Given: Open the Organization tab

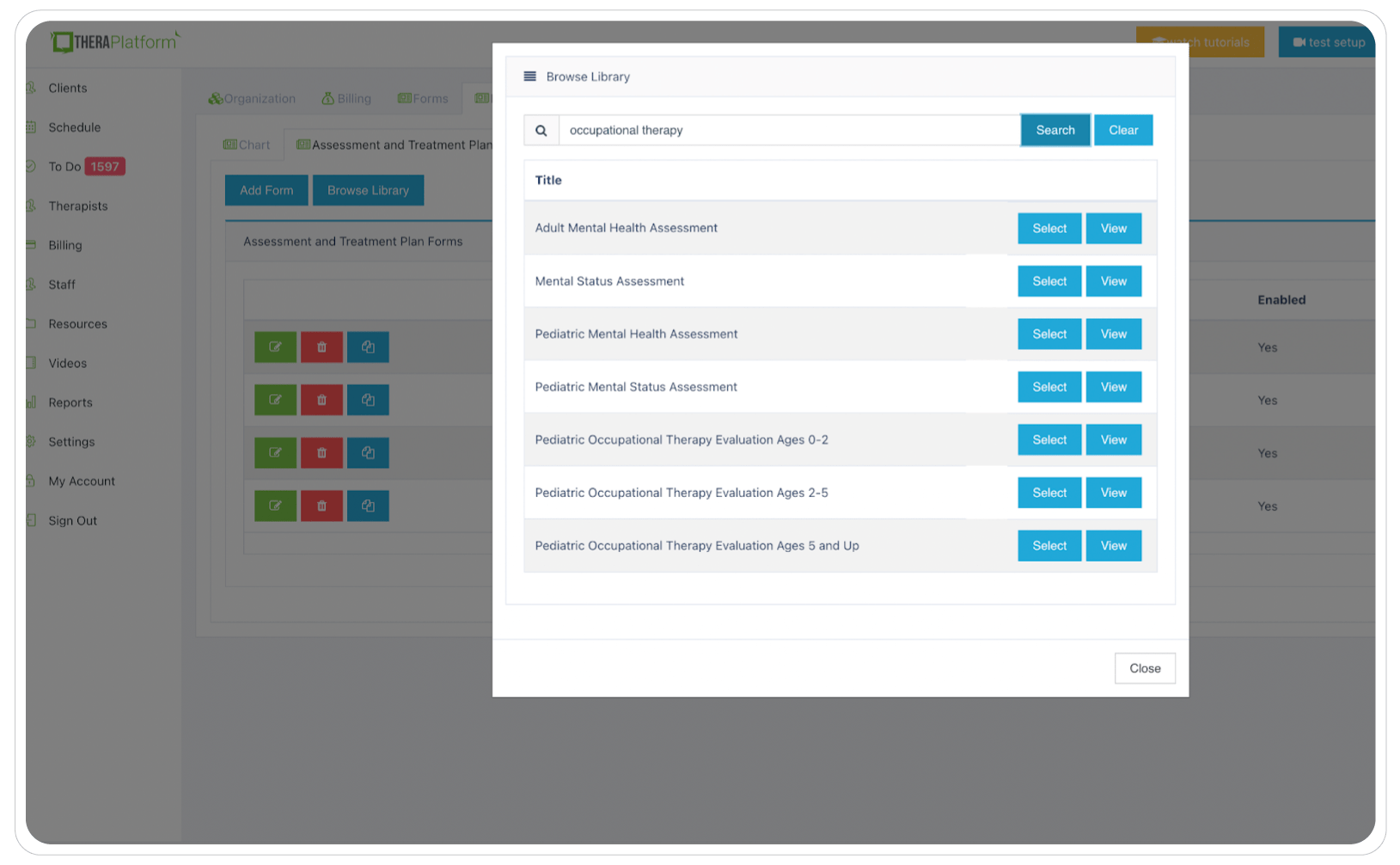Looking at the screenshot, I should [x=252, y=99].
